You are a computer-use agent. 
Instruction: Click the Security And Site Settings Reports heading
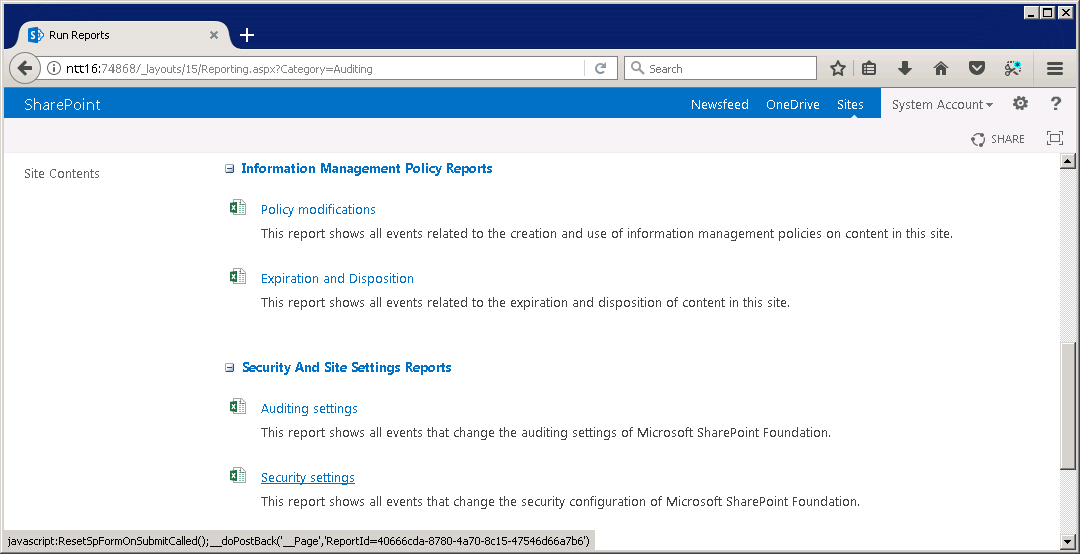click(x=346, y=368)
